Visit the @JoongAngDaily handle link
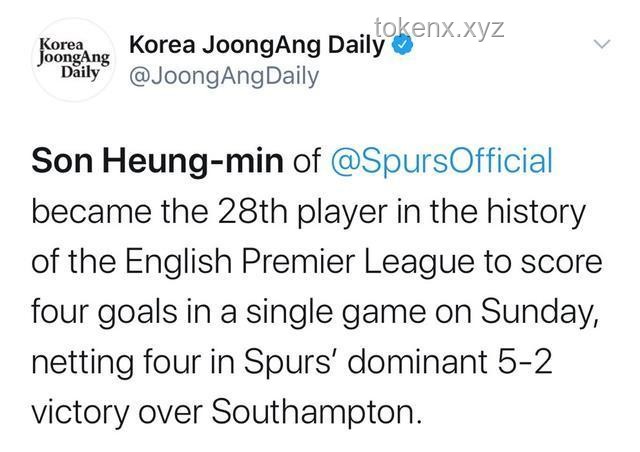This screenshot has height=452, width=640. point(224,77)
